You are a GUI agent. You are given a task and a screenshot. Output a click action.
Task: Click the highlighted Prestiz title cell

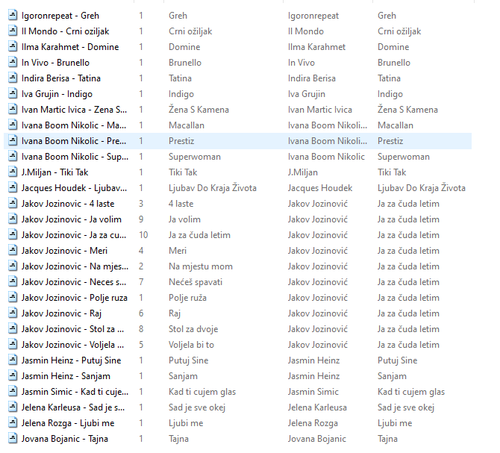[181, 141]
